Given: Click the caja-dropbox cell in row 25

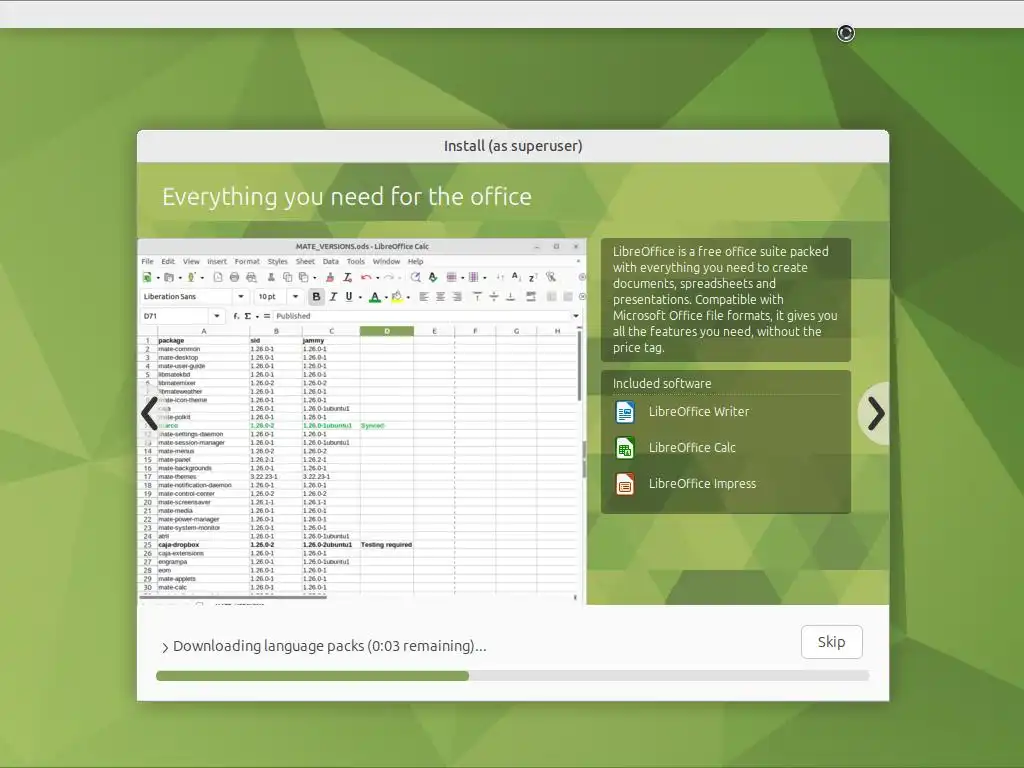Looking at the screenshot, I should point(203,545).
